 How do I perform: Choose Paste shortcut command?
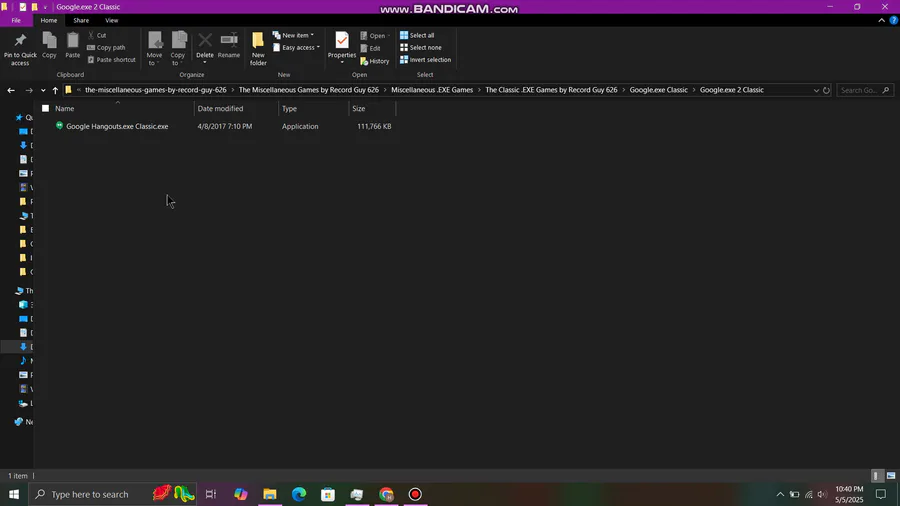pos(111,60)
